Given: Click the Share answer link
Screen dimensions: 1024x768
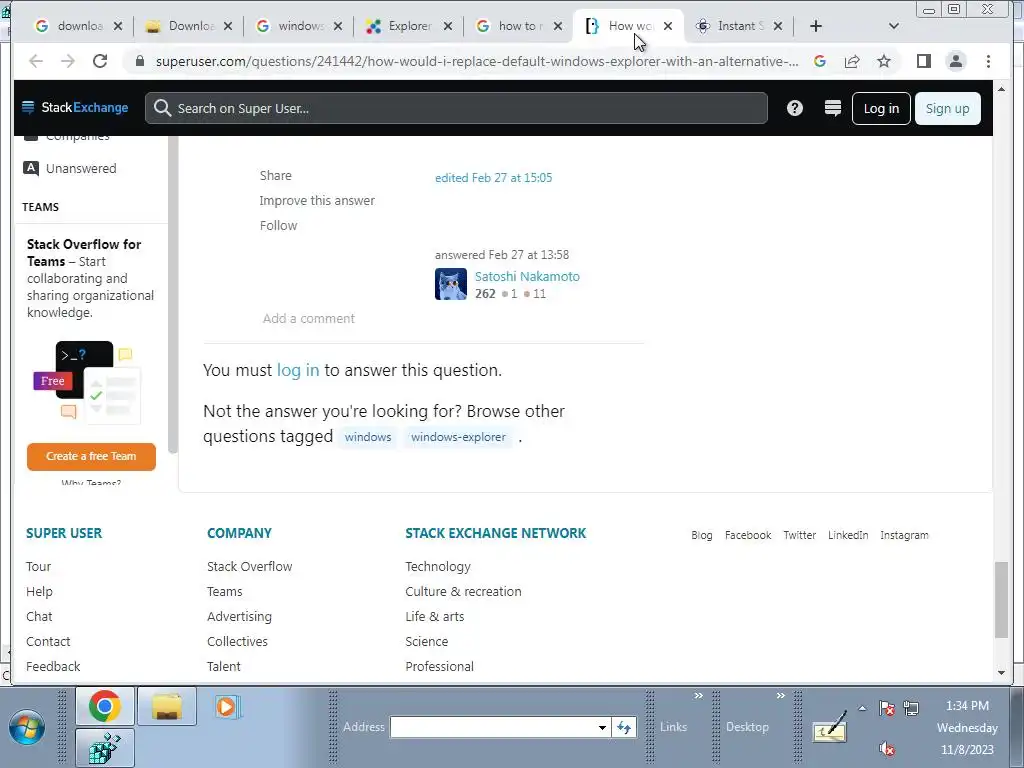Looking at the screenshot, I should point(276,176).
